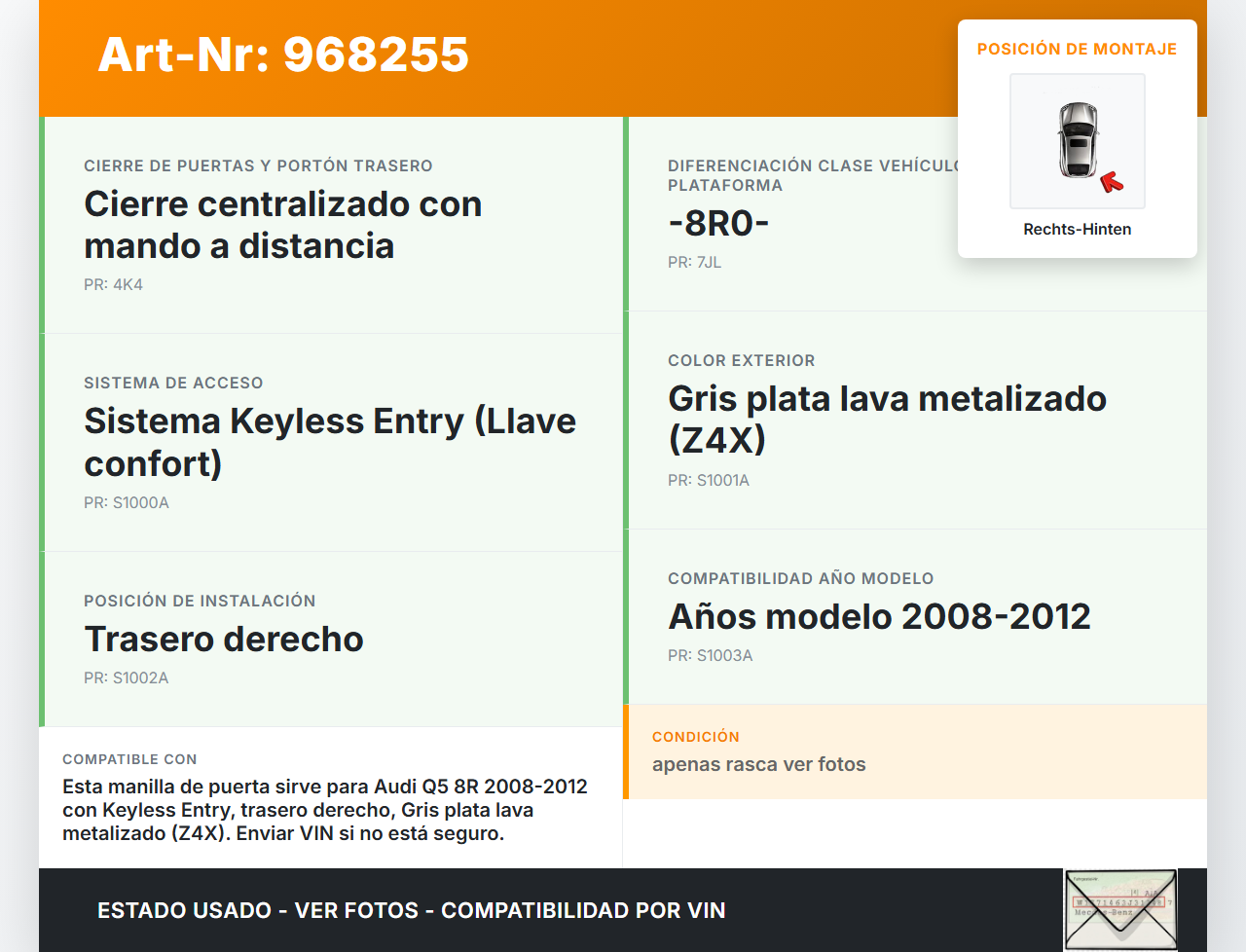
Task: Click the VIN document envelope icon
Action: click(x=1120, y=910)
